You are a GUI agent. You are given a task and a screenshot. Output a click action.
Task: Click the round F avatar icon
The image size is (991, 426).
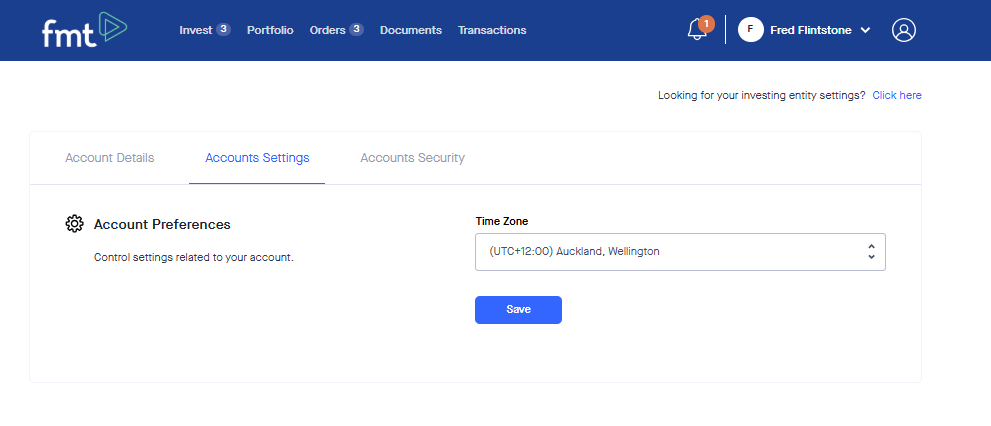point(750,30)
